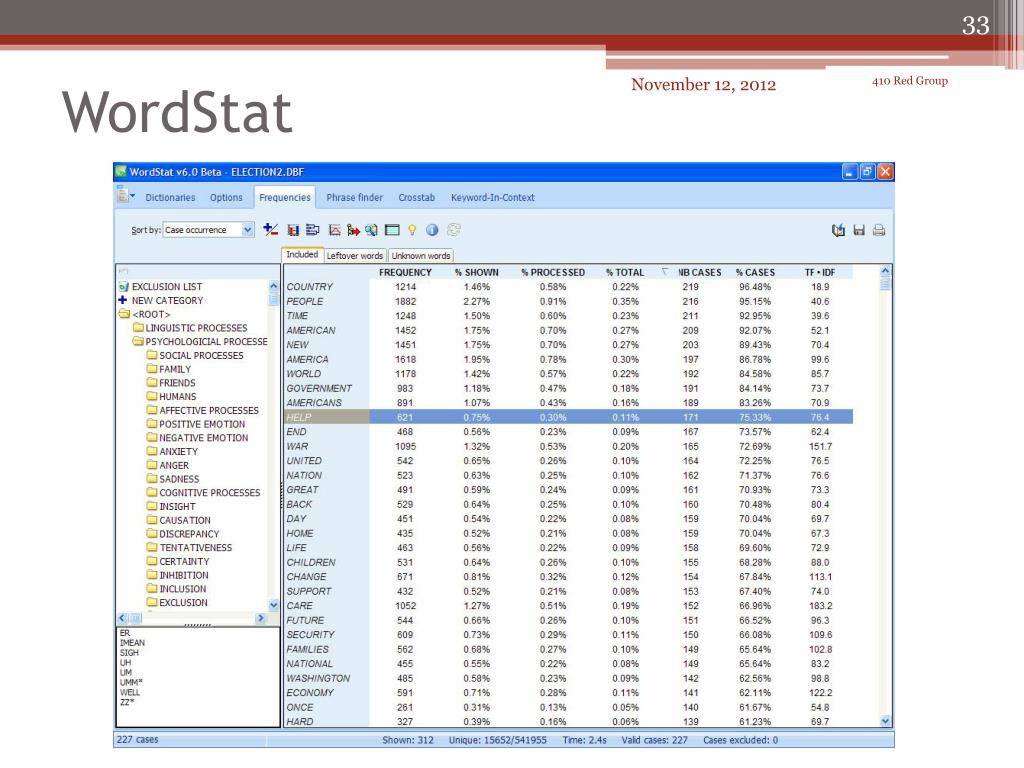Click the export table icon at right
Screen dimensions: 1024x768
click(x=839, y=230)
